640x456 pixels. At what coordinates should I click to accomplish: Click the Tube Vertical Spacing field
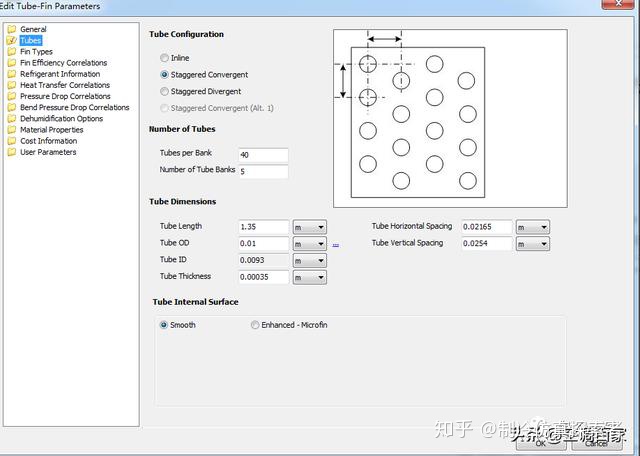[487, 243]
